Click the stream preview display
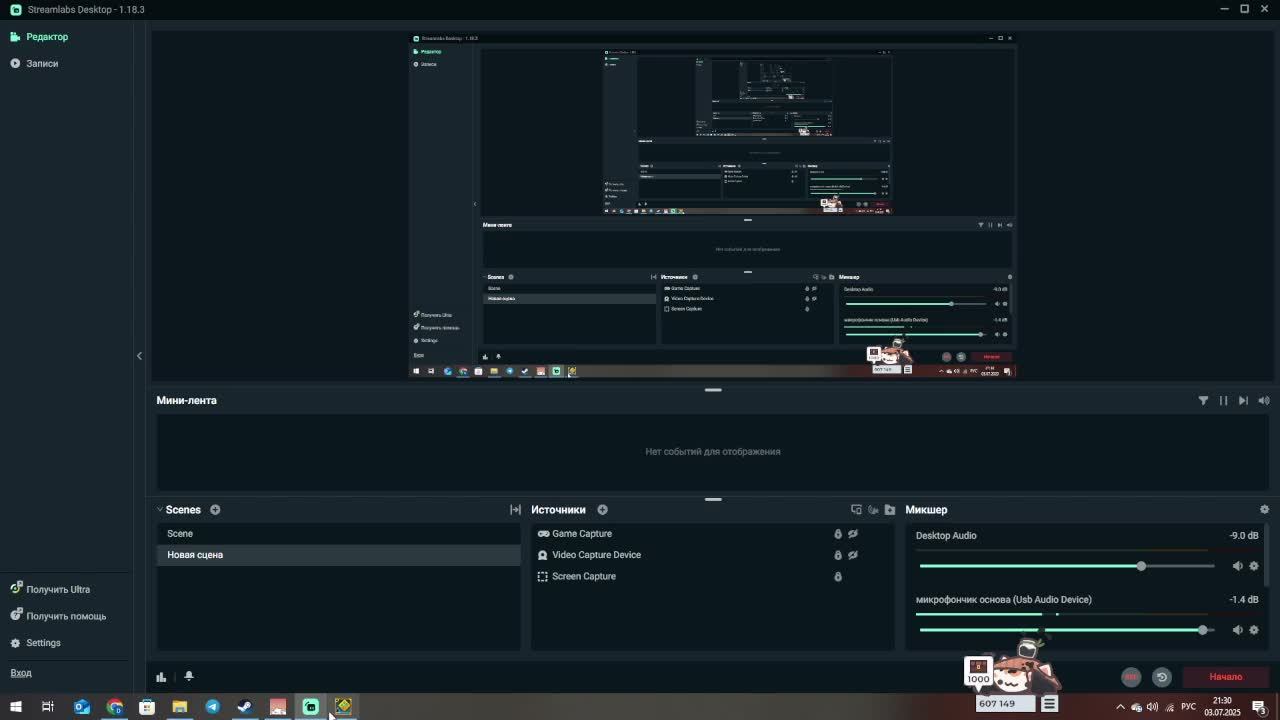This screenshot has width=1280, height=720. click(713, 205)
